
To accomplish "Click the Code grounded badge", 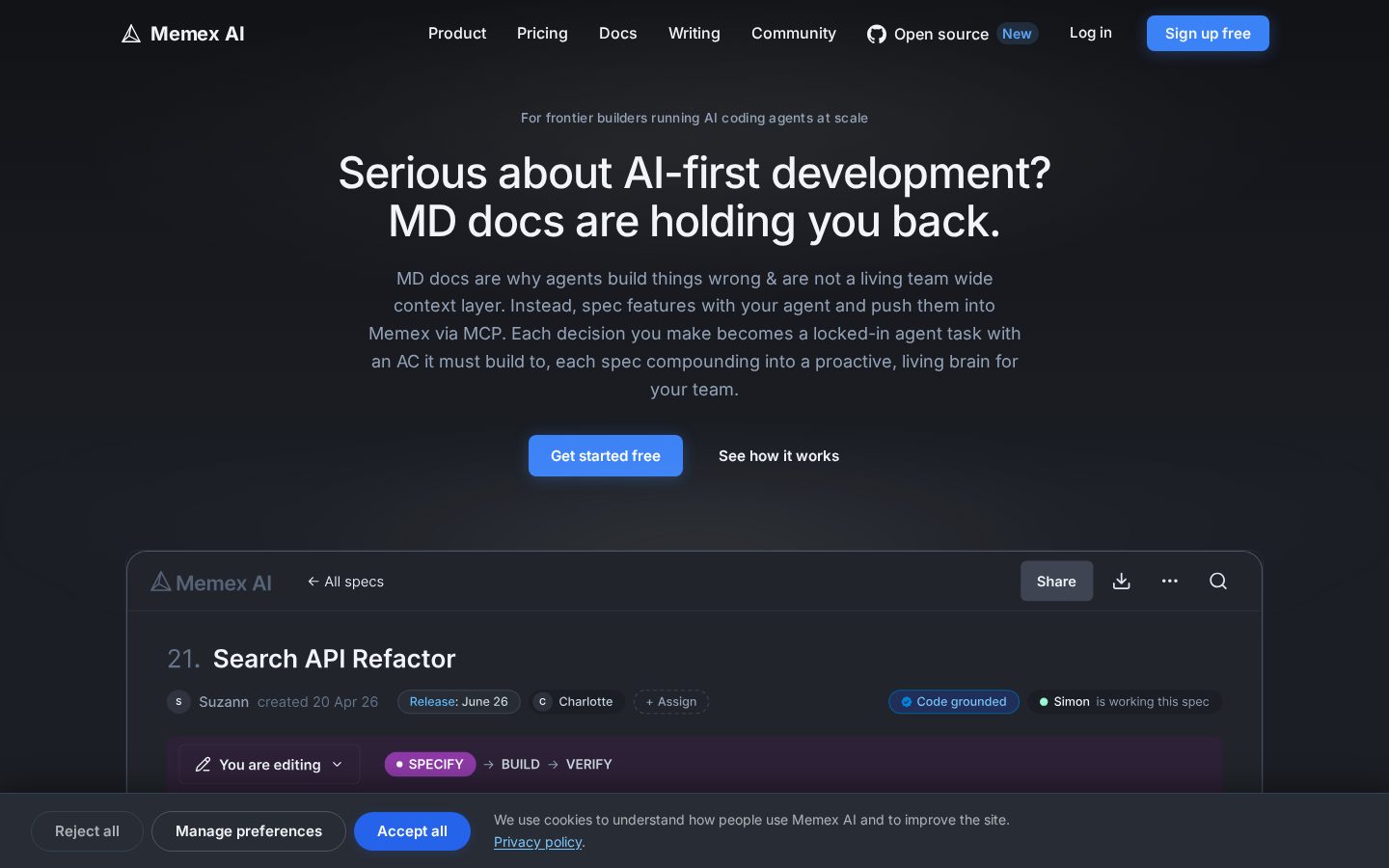I will tap(954, 702).
